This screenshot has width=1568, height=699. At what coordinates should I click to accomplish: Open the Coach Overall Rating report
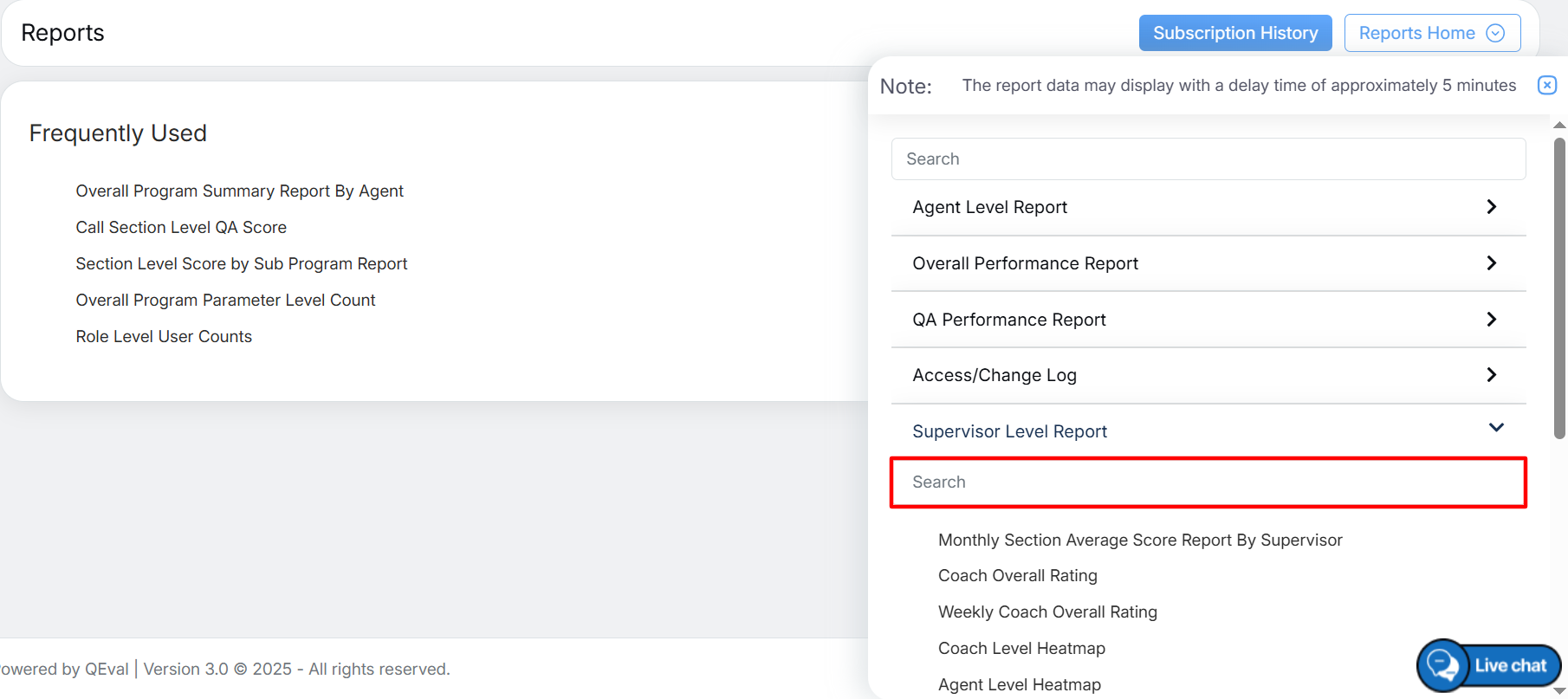(x=1017, y=576)
